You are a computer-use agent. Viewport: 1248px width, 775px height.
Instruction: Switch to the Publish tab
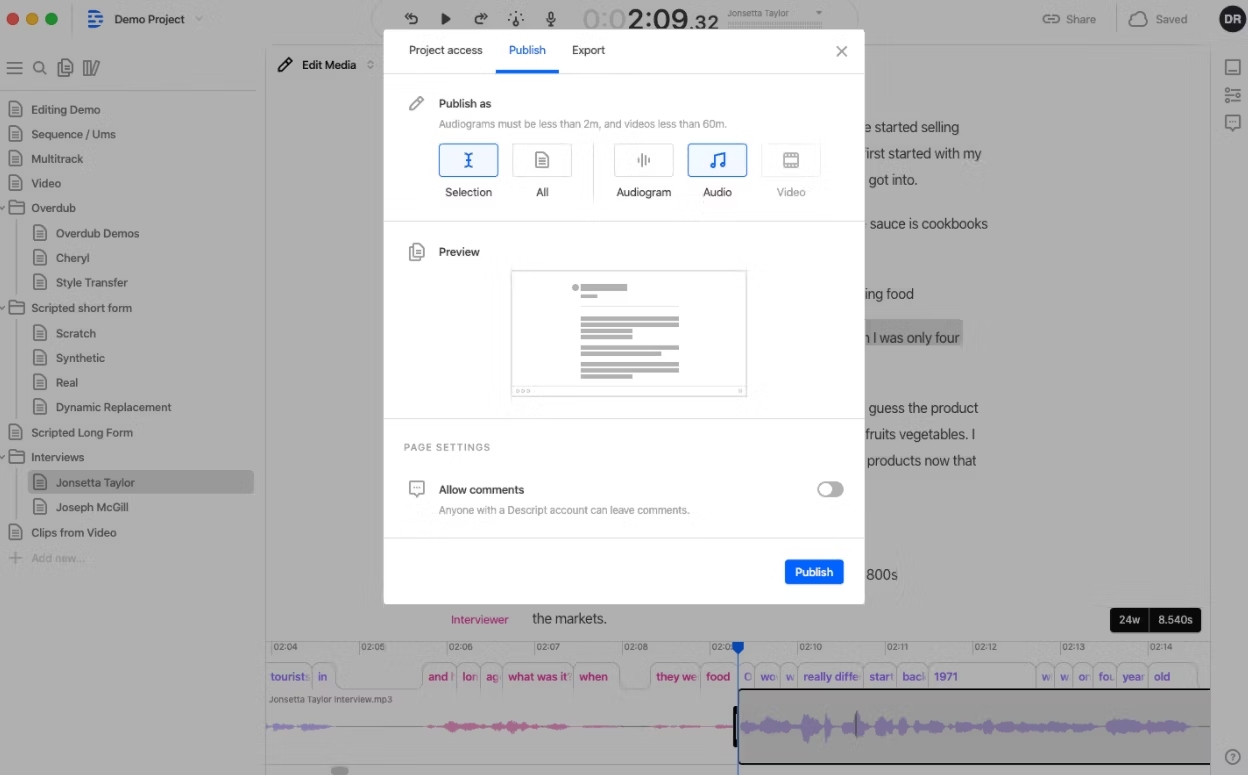coord(527,50)
